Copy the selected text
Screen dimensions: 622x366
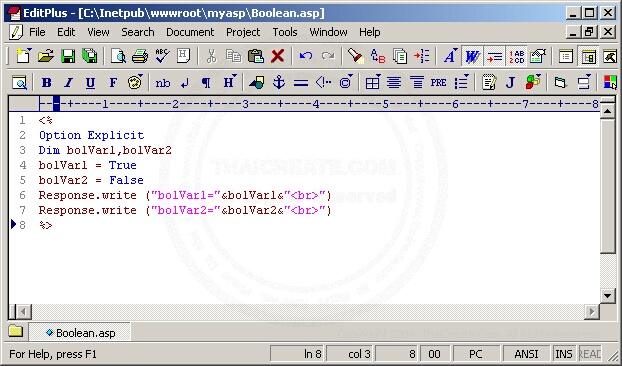[x=233, y=56]
